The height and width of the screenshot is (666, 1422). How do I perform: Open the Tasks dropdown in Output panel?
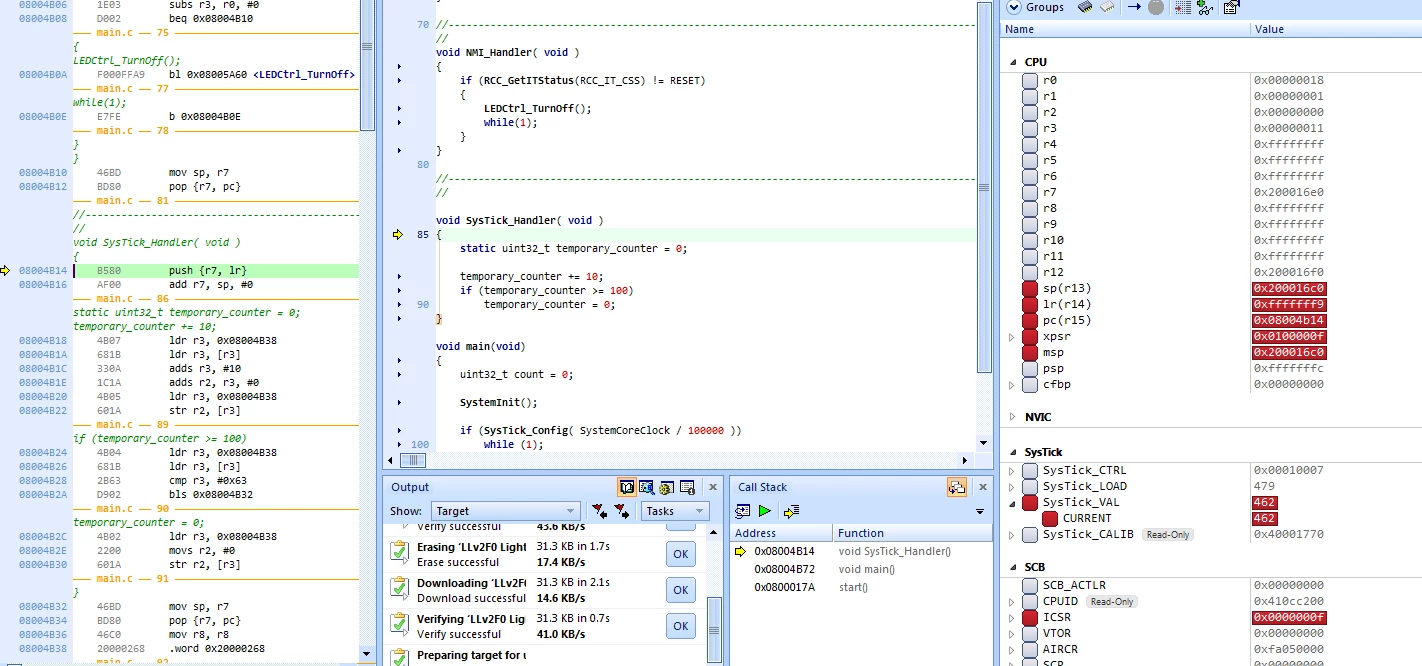(x=675, y=511)
